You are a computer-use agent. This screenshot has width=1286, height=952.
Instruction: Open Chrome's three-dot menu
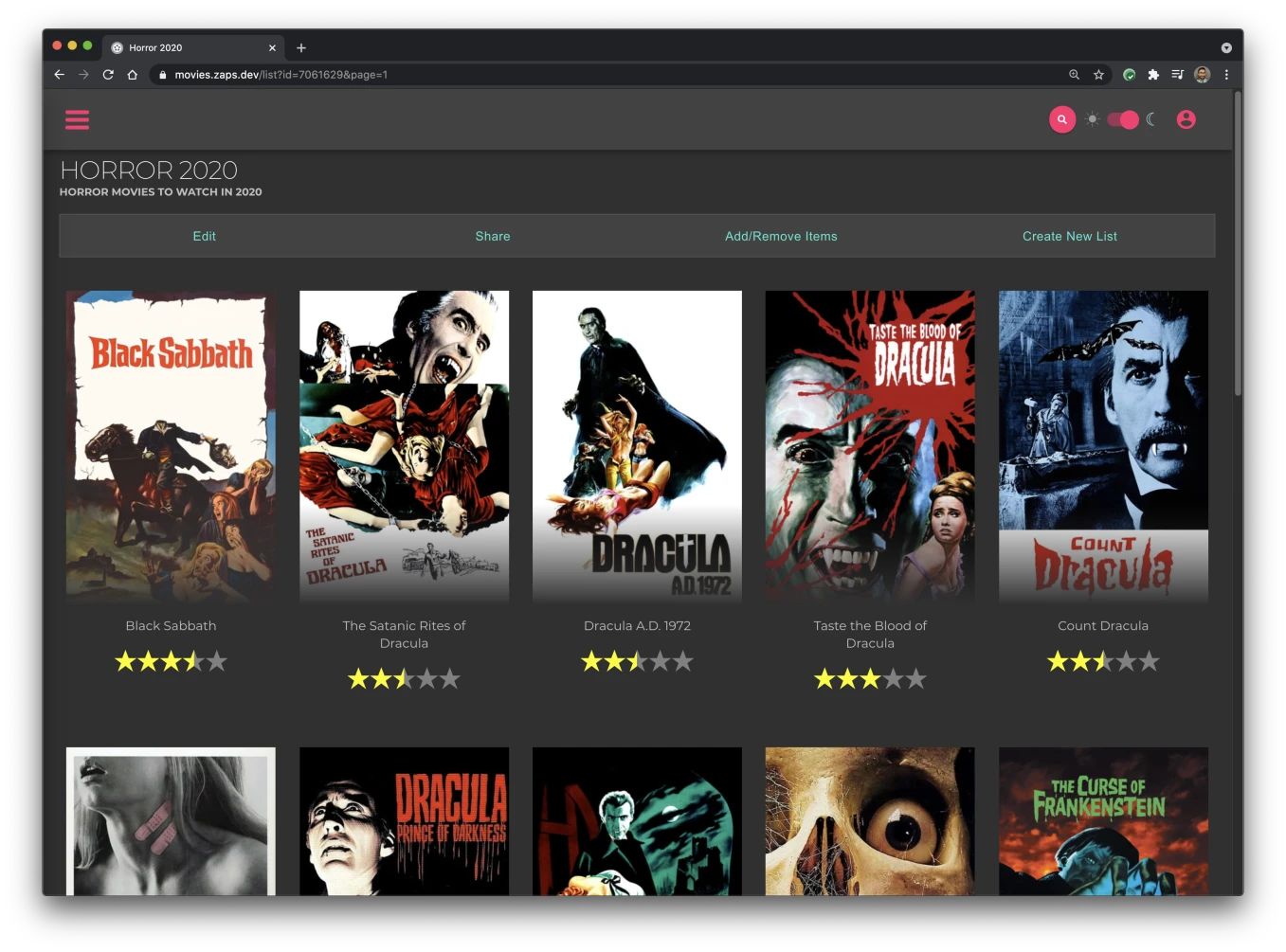[x=1226, y=74]
